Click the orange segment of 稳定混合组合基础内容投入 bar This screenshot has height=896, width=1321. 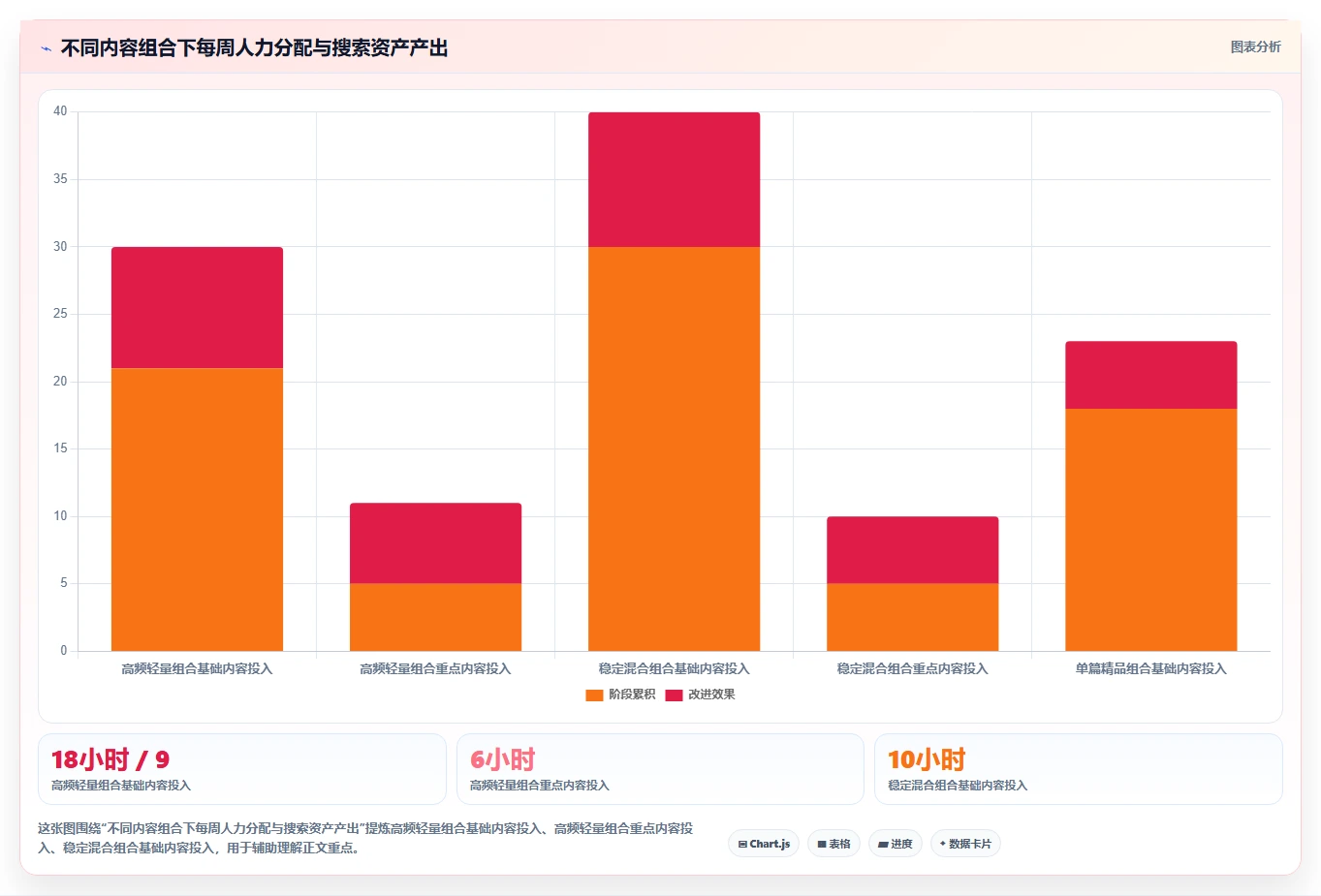(674, 448)
